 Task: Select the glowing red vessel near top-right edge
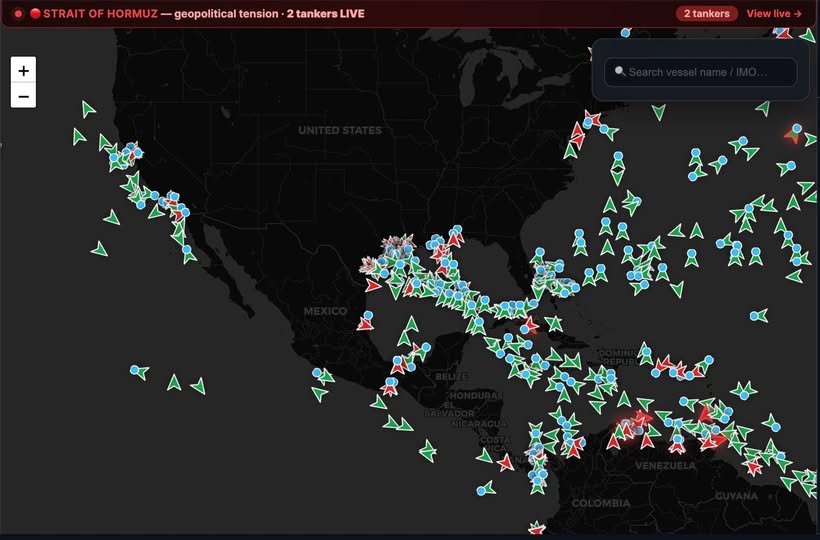coord(793,134)
